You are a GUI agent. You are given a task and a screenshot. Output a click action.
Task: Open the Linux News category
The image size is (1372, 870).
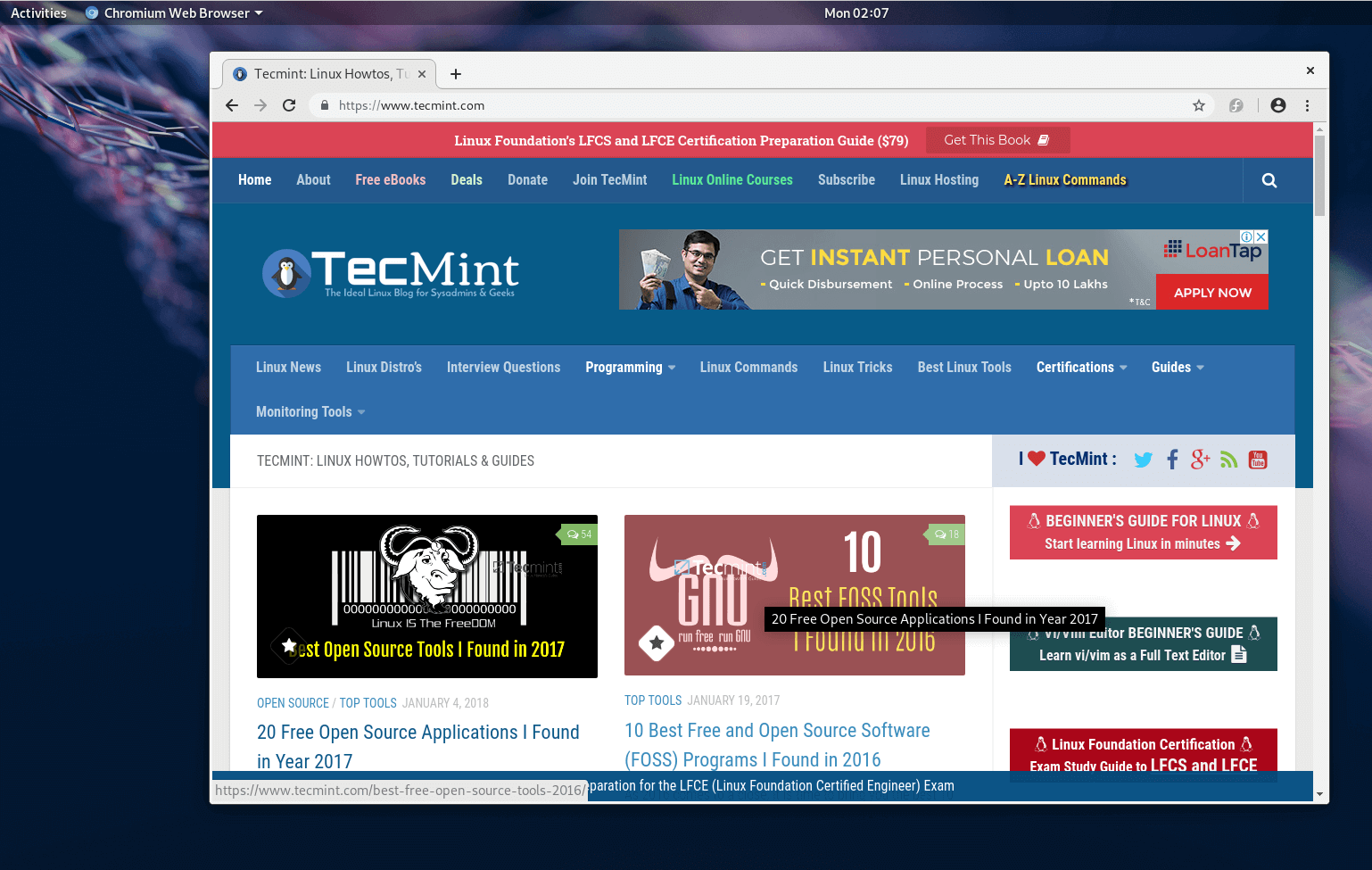point(288,368)
